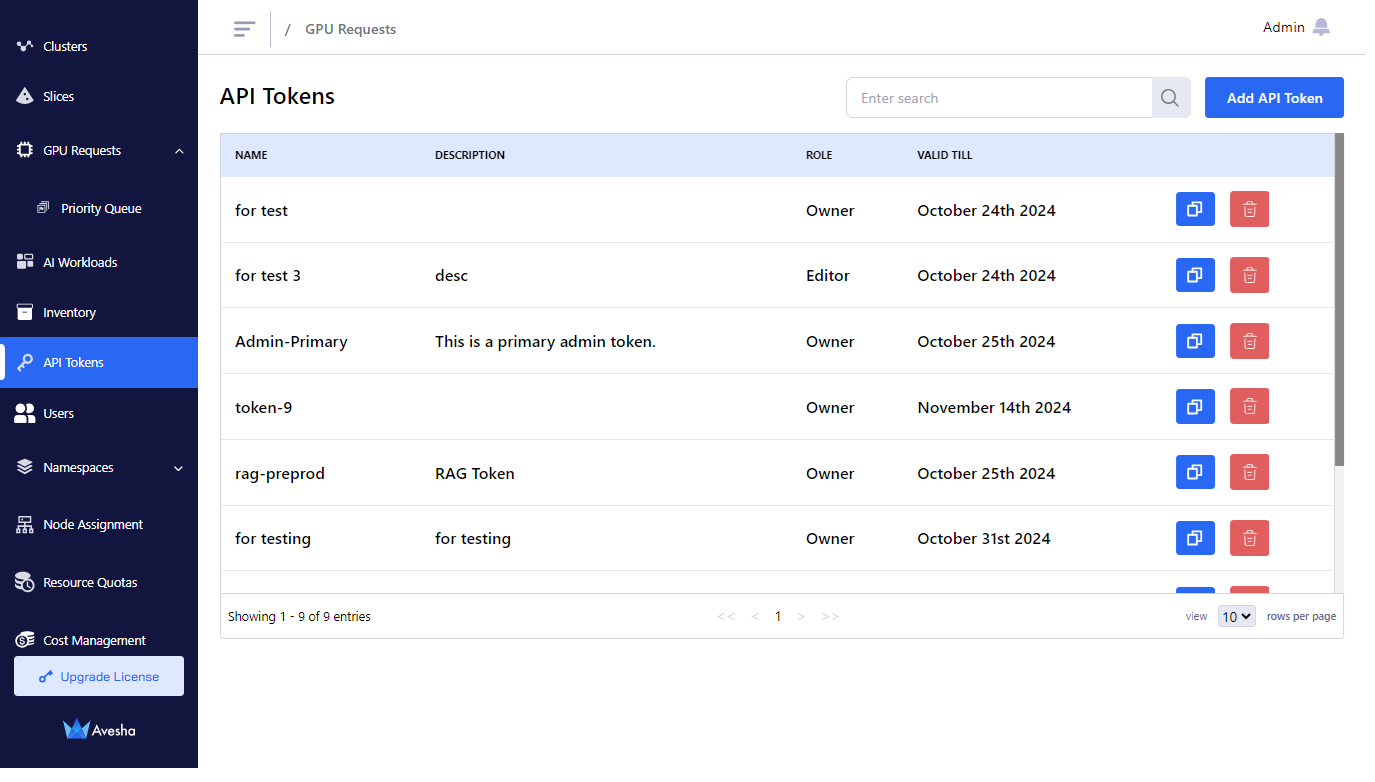Copy the Admin-Primary token
This screenshot has height=782, width=1375.
(x=1195, y=341)
